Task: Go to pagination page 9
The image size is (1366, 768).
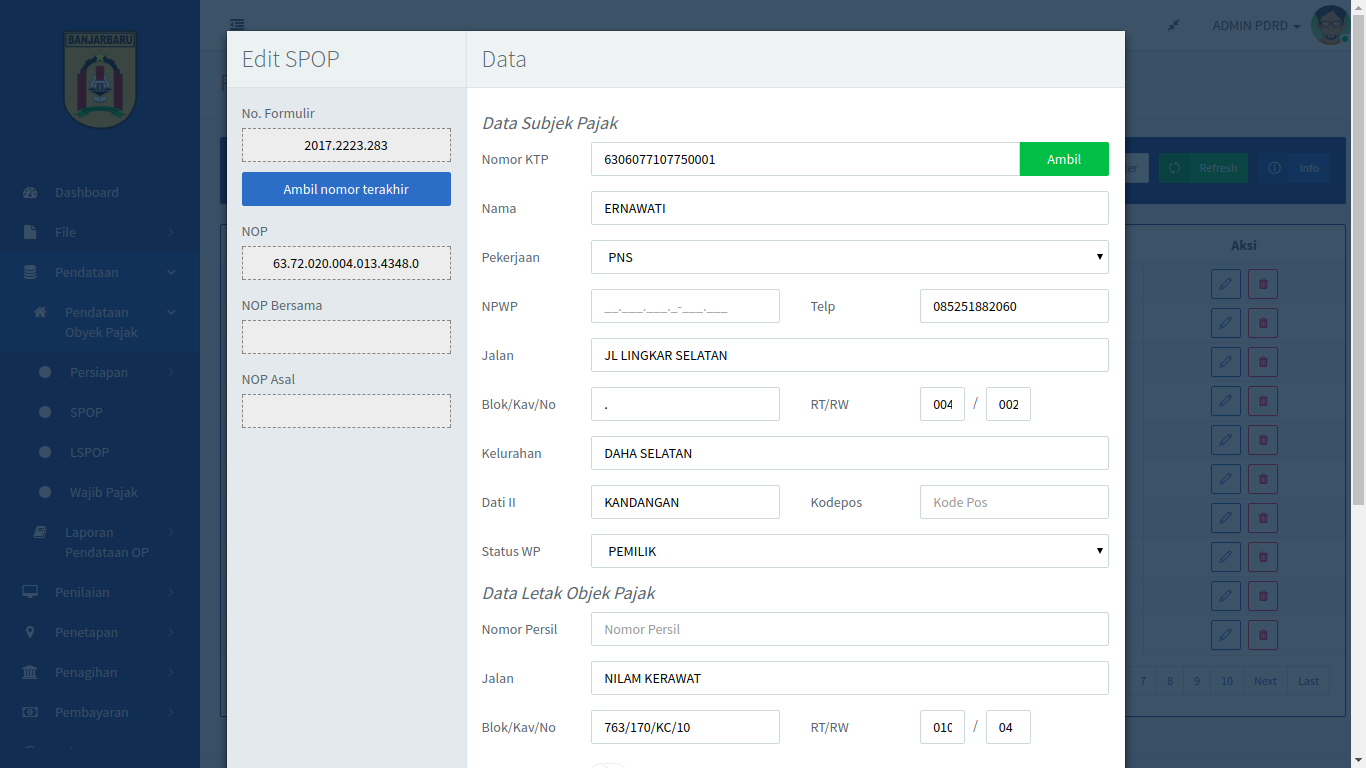Action: coord(1197,681)
